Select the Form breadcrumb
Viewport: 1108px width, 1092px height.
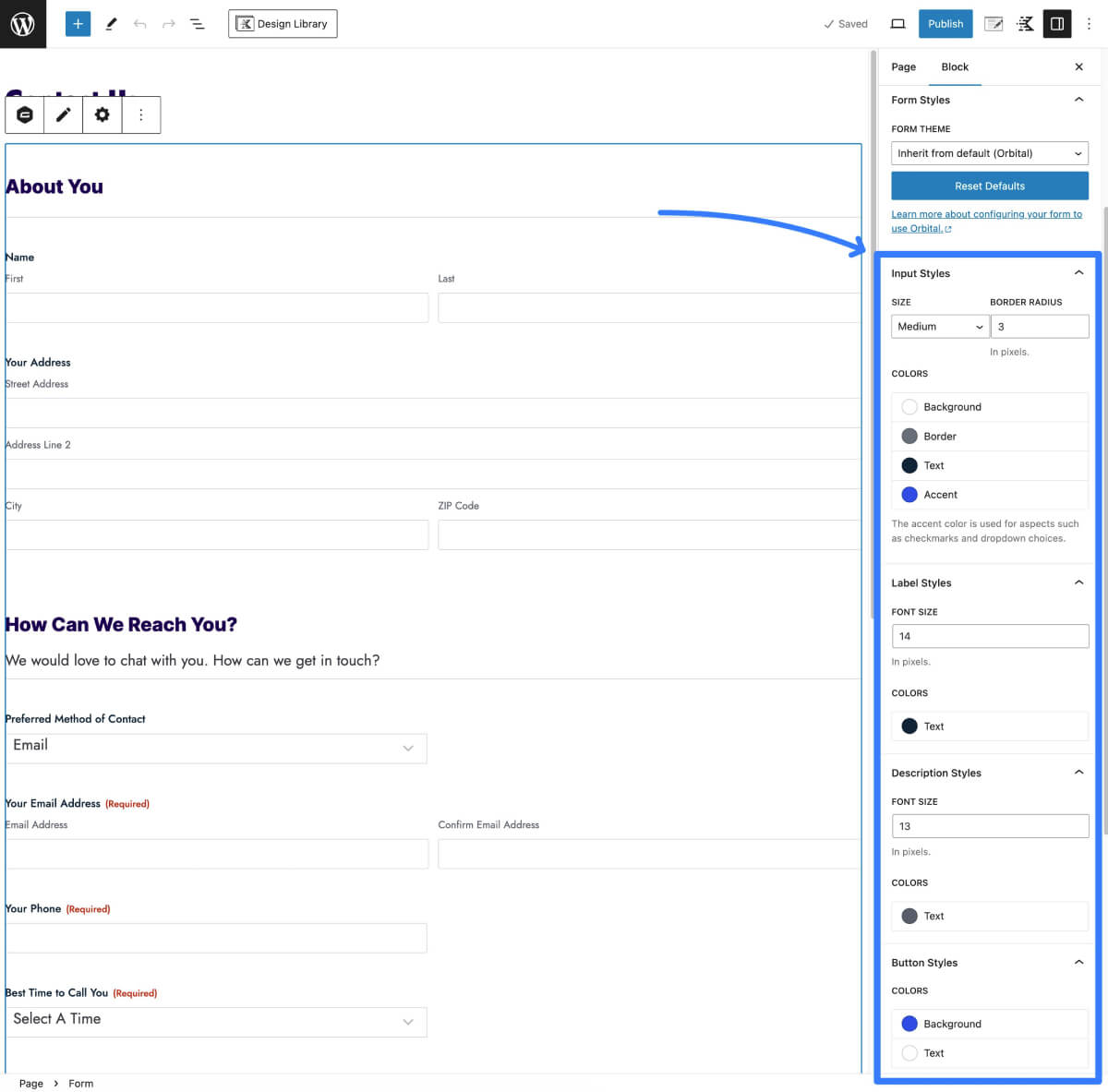click(81, 1084)
